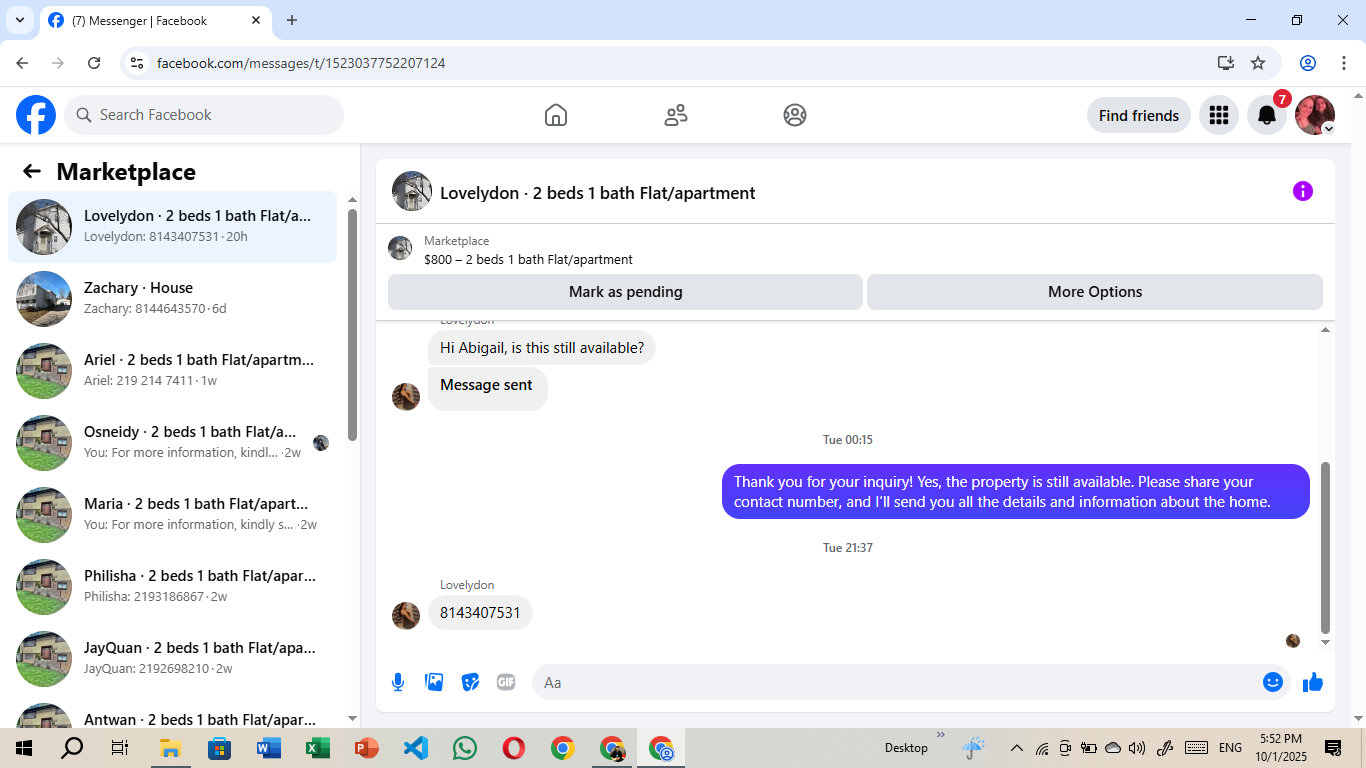The width and height of the screenshot is (1366, 768).
Task: Click the voice clip microphone icon
Action: (x=398, y=682)
